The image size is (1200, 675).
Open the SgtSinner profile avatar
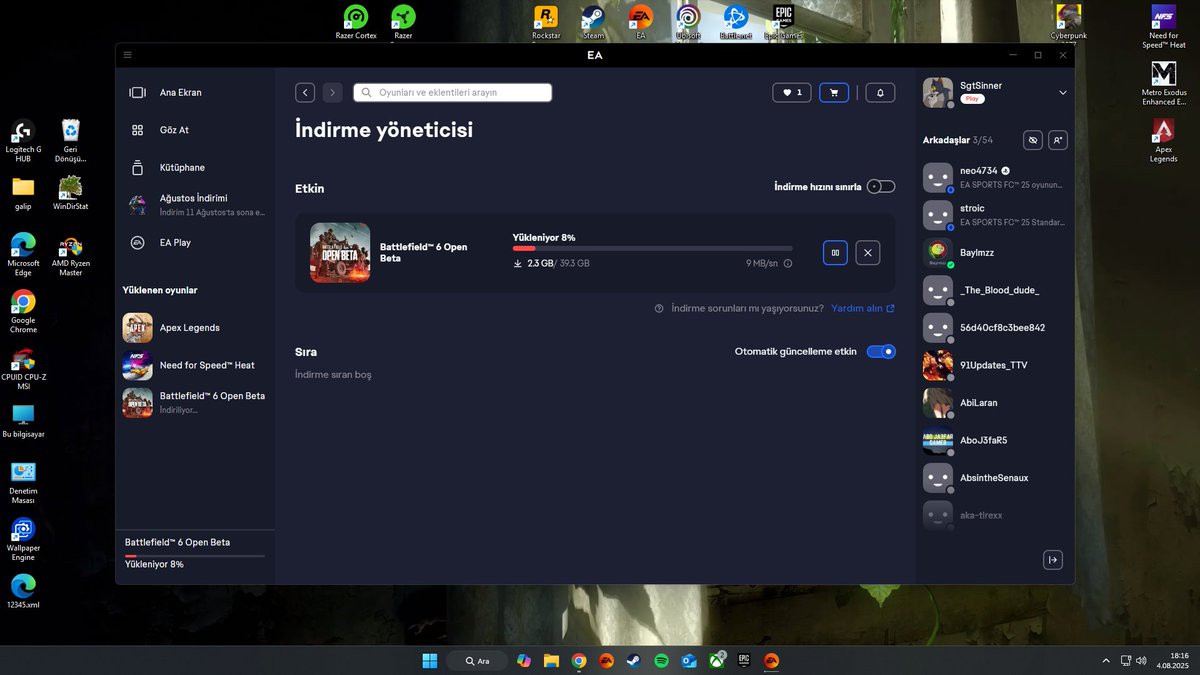point(938,93)
